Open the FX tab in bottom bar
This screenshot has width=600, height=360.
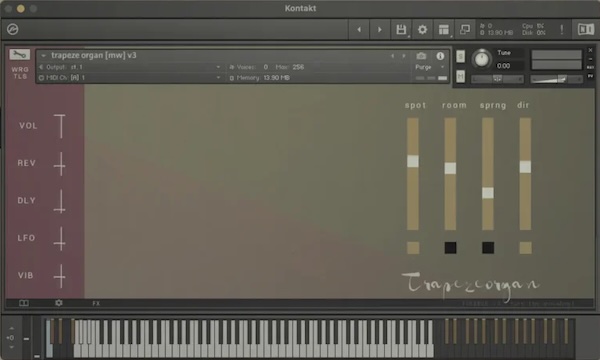pos(96,303)
